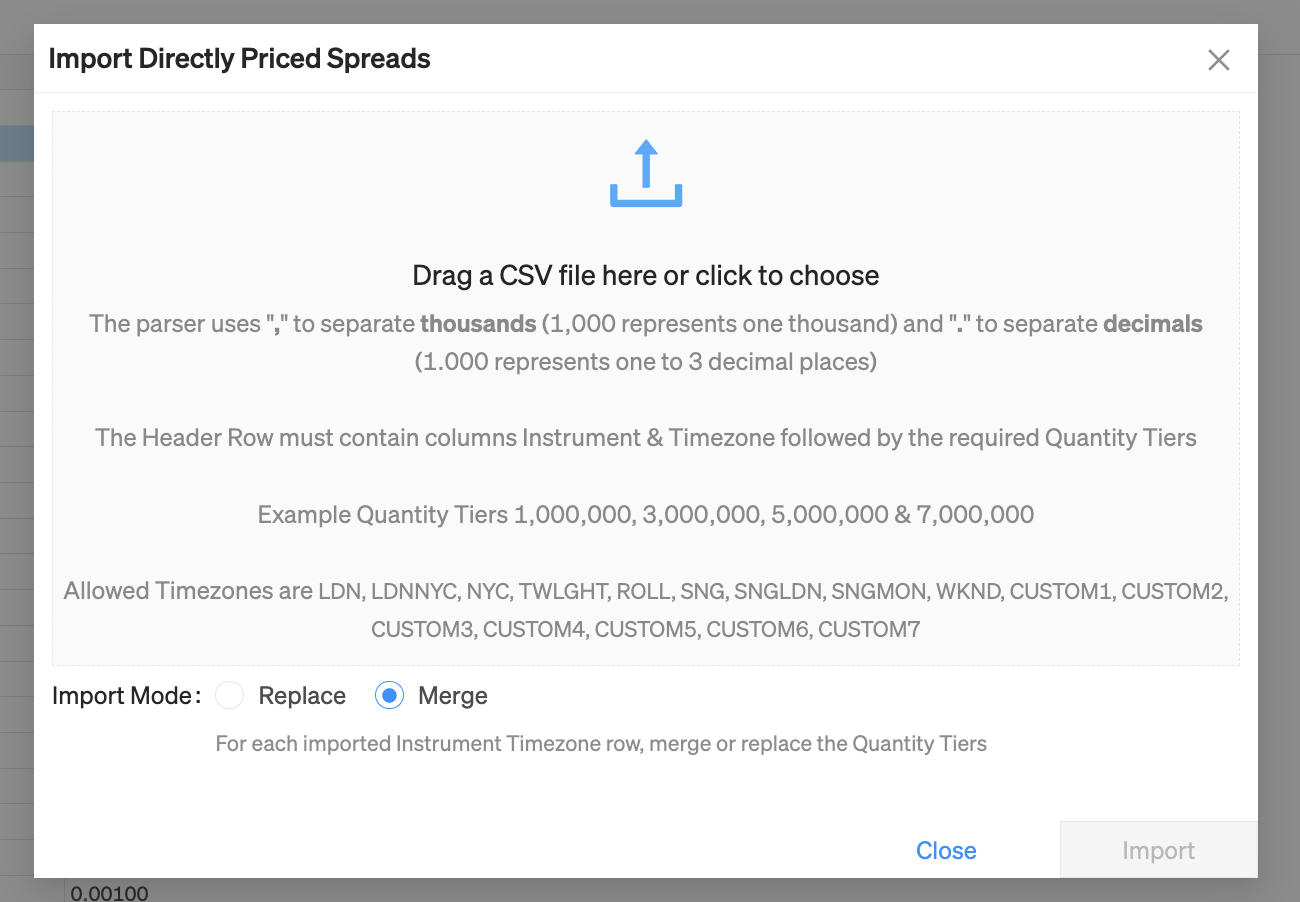This screenshot has height=902, width=1300.
Task: Click the blue upload arrow icon
Action: [x=646, y=174]
